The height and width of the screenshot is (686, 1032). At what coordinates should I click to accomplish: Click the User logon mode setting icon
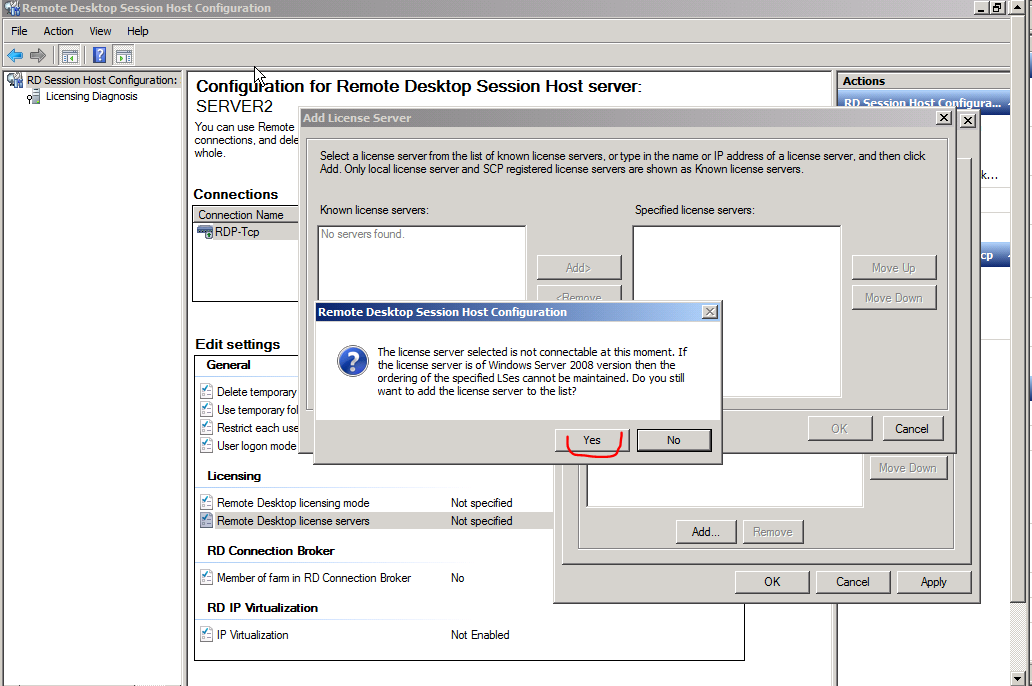[207, 445]
